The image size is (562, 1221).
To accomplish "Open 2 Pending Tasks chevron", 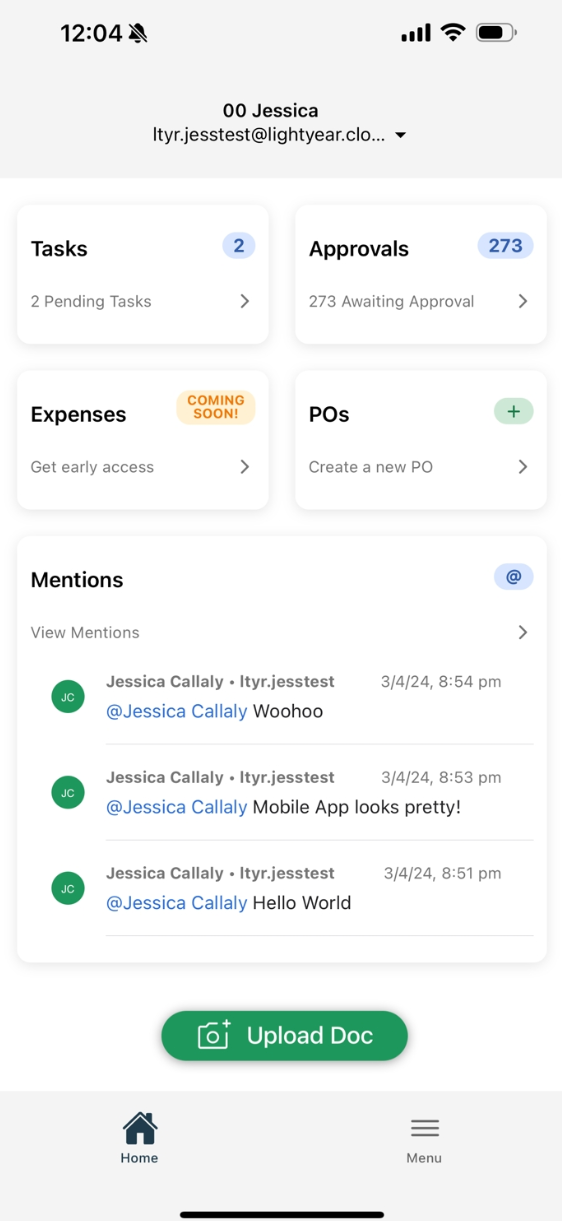I will point(245,301).
